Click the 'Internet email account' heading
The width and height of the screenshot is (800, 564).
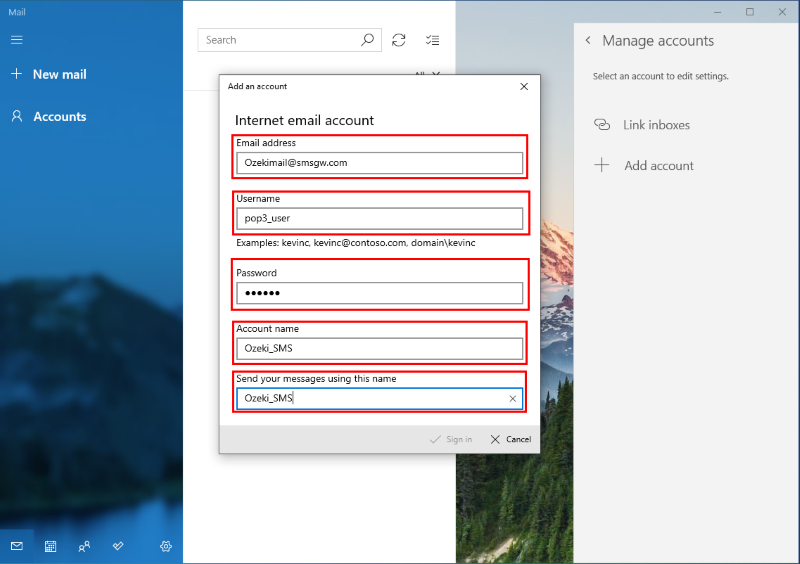305,120
